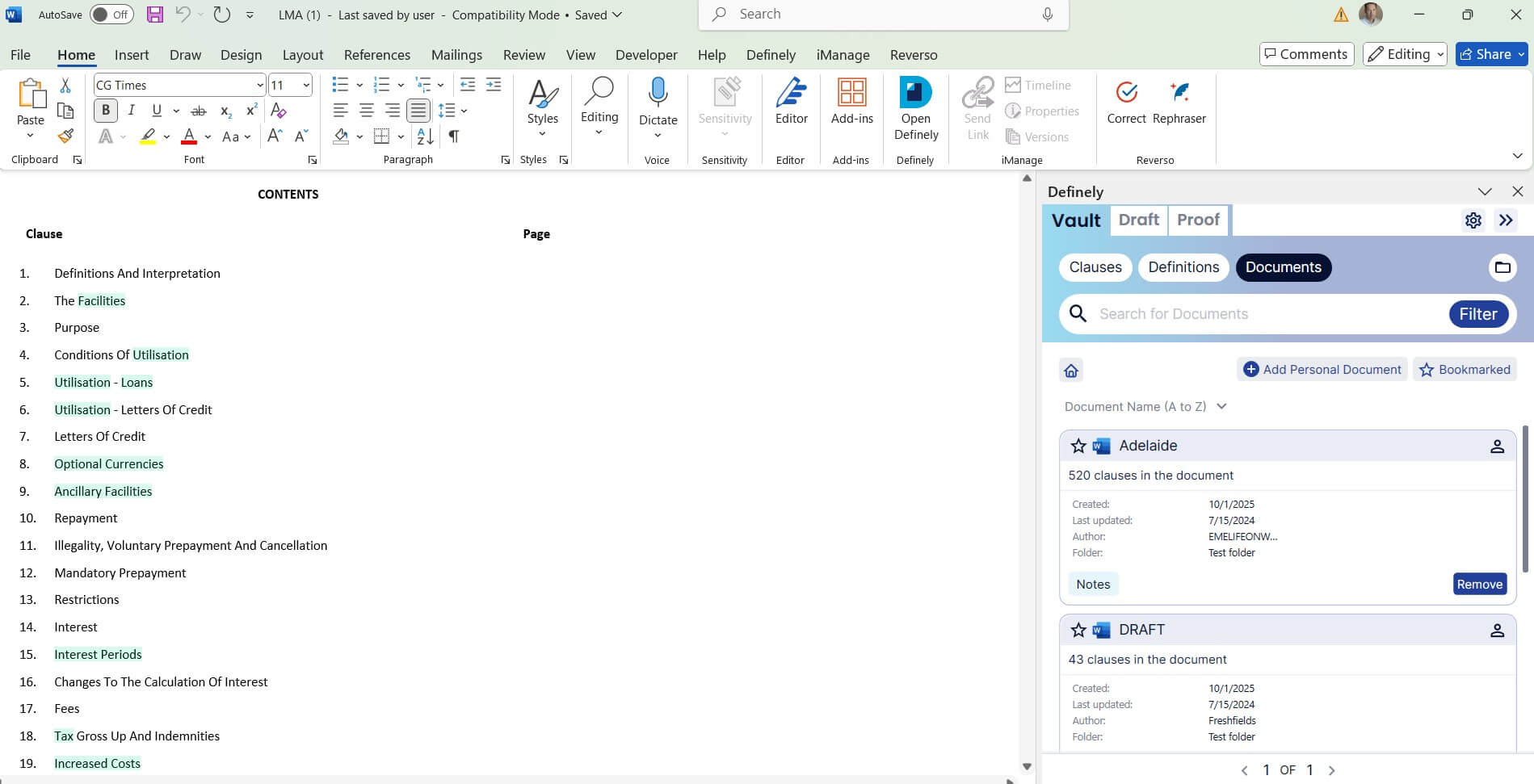Open the References ribbon tab
Image resolution: width=1534 pixels, height=784 pixels.
376,55
